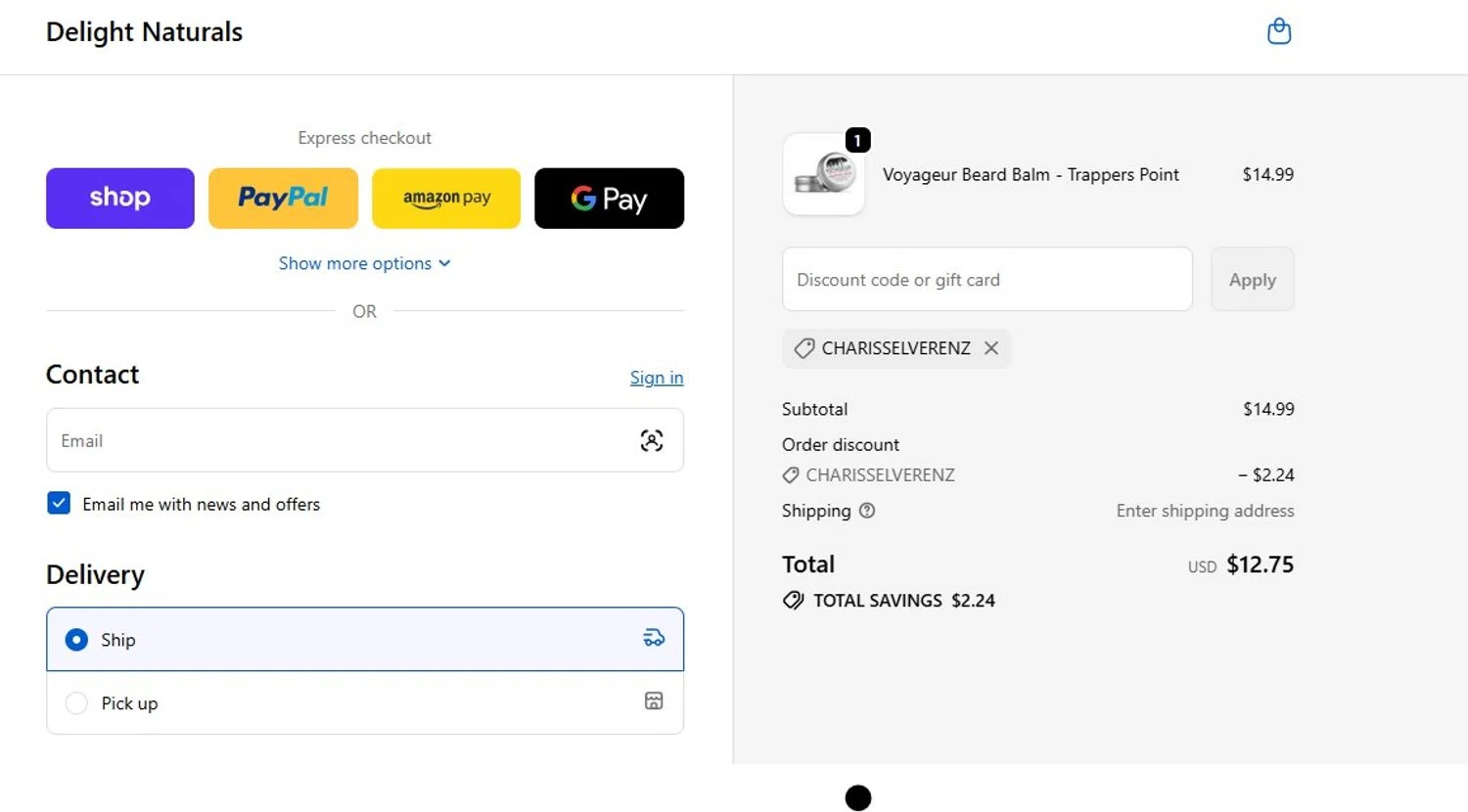This screenshot has width=1468, height=812.
Task: Click the tag icon on CHARISSELVERENZ chip
Action: [x=804, y=348]
